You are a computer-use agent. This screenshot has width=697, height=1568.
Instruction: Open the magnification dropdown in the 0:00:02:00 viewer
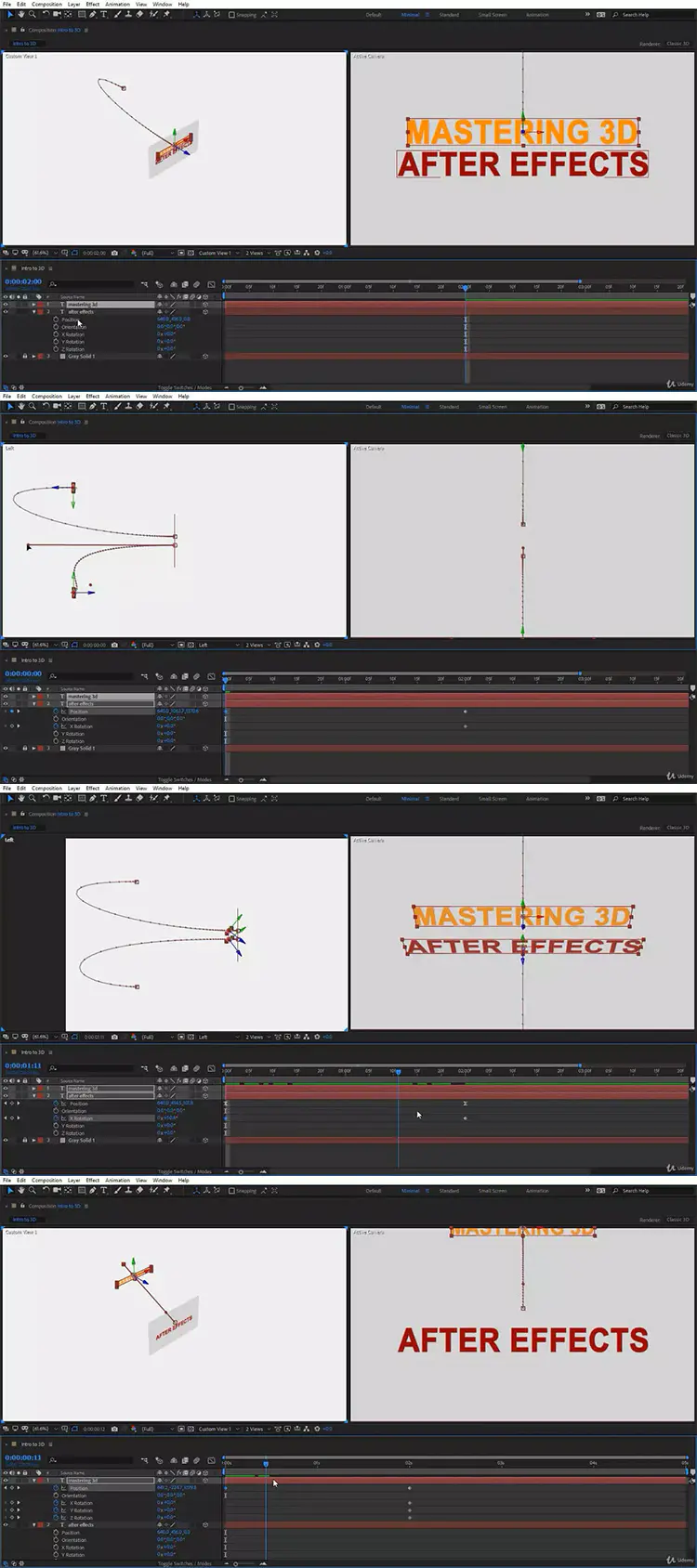[43, 253]
